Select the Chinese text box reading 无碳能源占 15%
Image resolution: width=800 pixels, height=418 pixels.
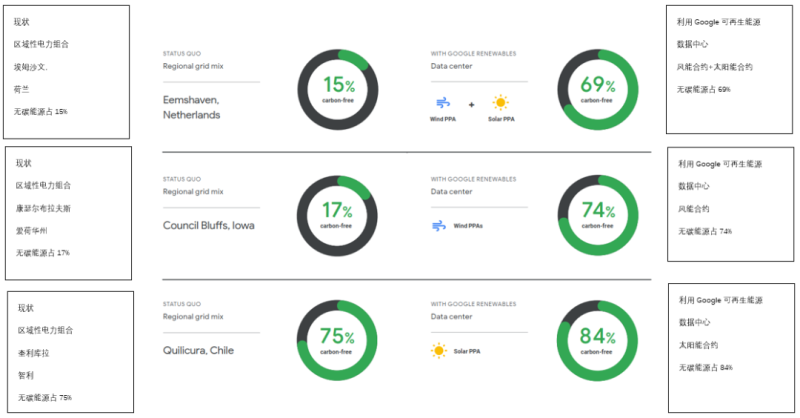pyautogui.click(x=66, y=72)
